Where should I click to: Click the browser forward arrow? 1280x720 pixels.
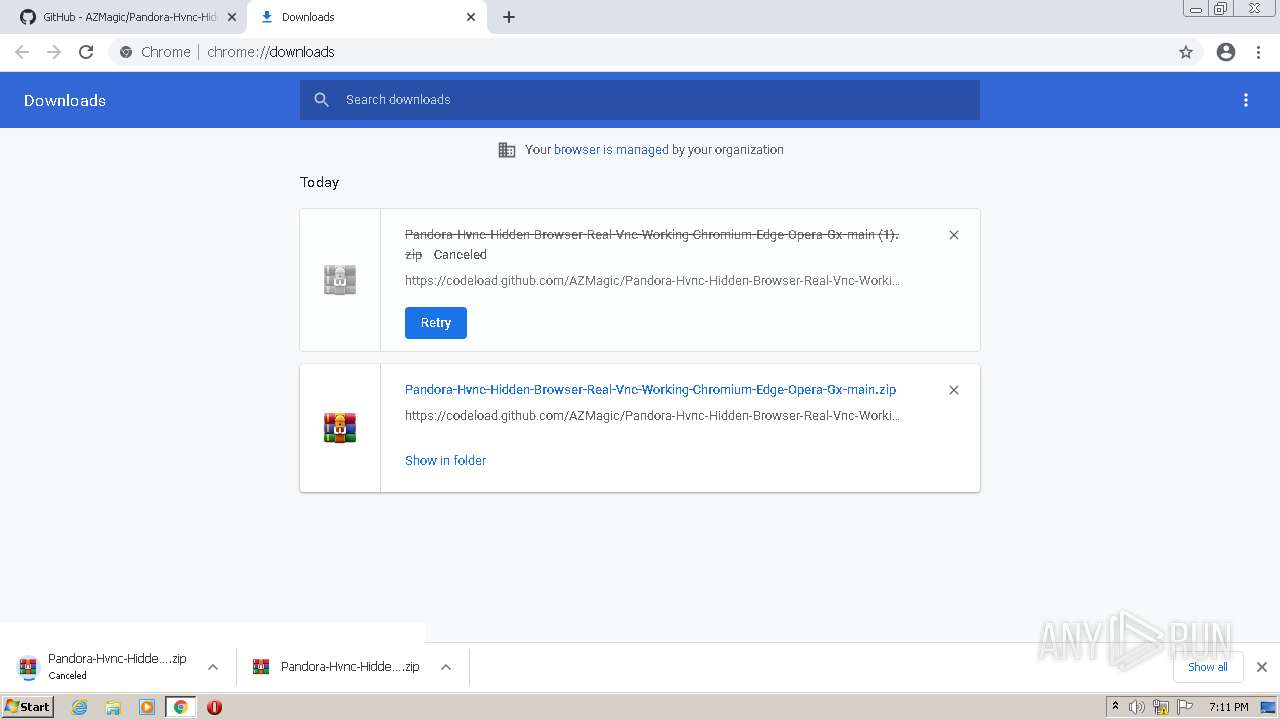click(54, 52)
